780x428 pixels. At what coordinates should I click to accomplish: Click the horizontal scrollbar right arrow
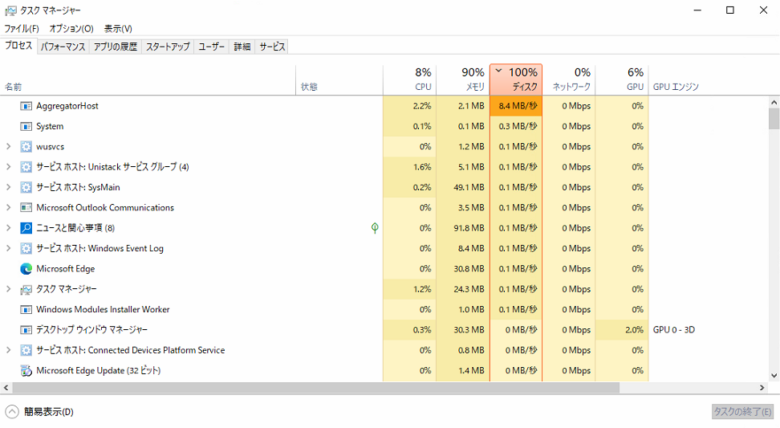click(762, 388)
